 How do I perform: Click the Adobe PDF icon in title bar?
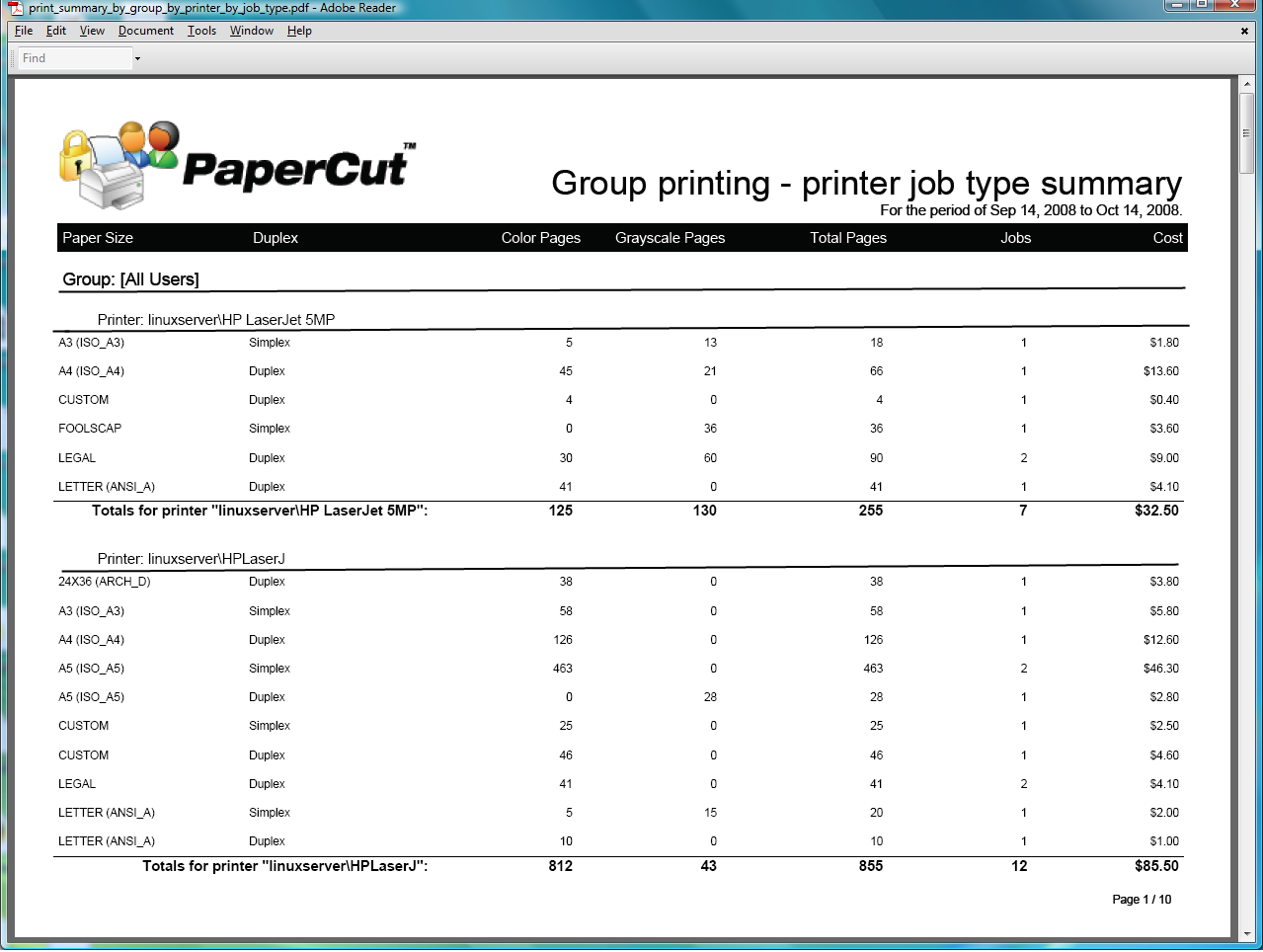pos(16,8)
